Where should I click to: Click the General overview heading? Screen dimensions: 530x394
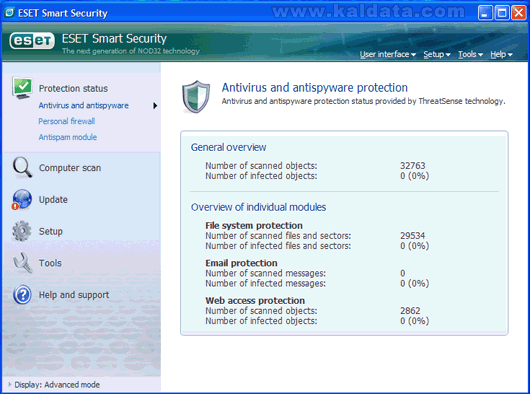(228, 147)
